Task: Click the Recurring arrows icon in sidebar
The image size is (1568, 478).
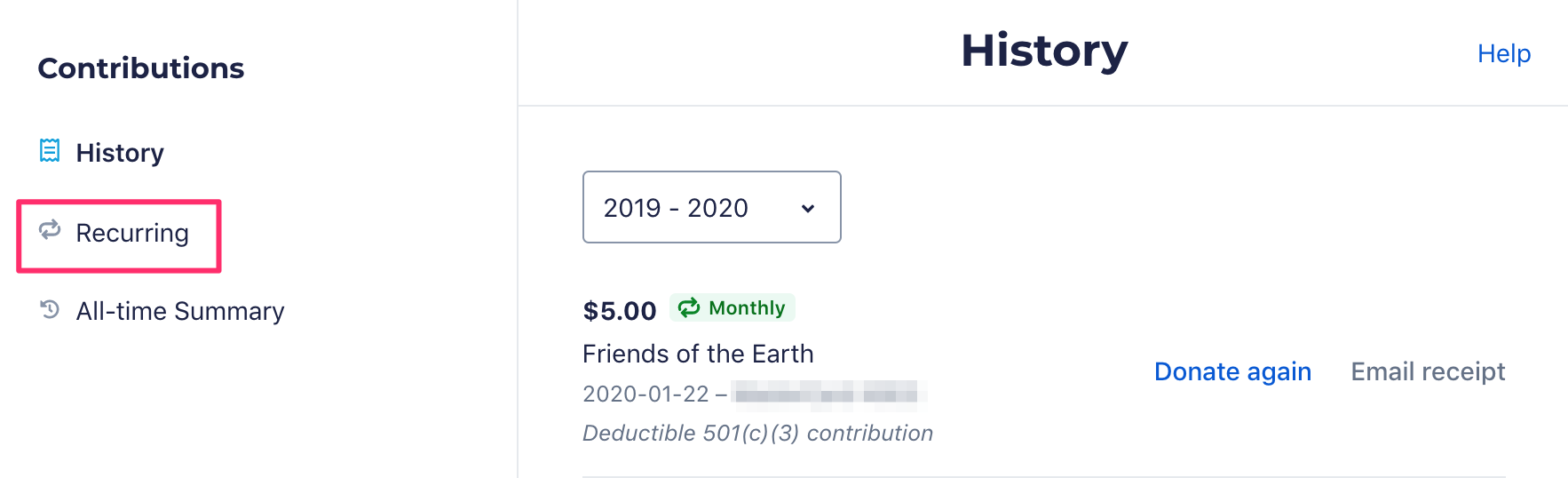Action: point(50,230)
